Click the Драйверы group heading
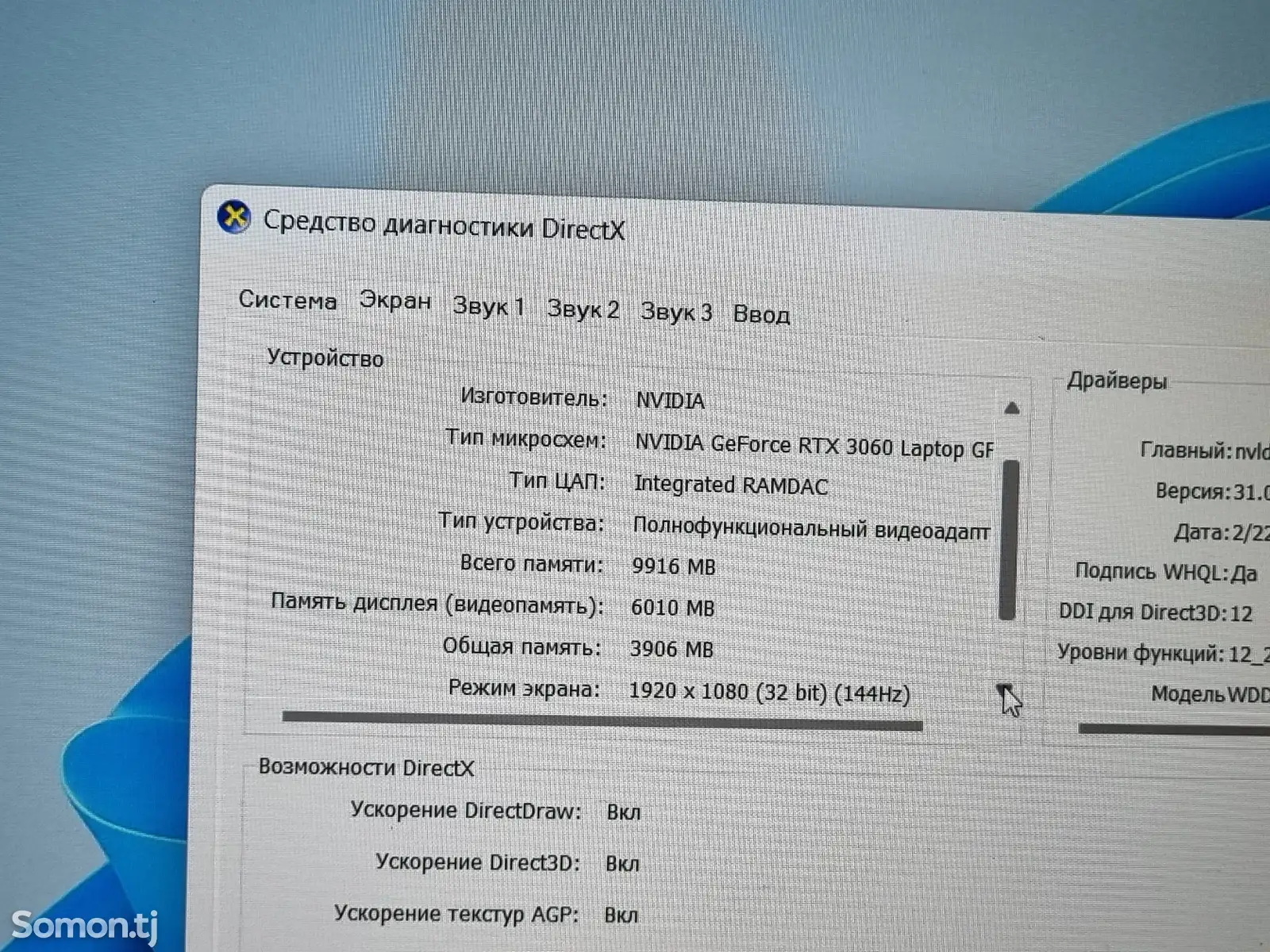 (1117, 381)
